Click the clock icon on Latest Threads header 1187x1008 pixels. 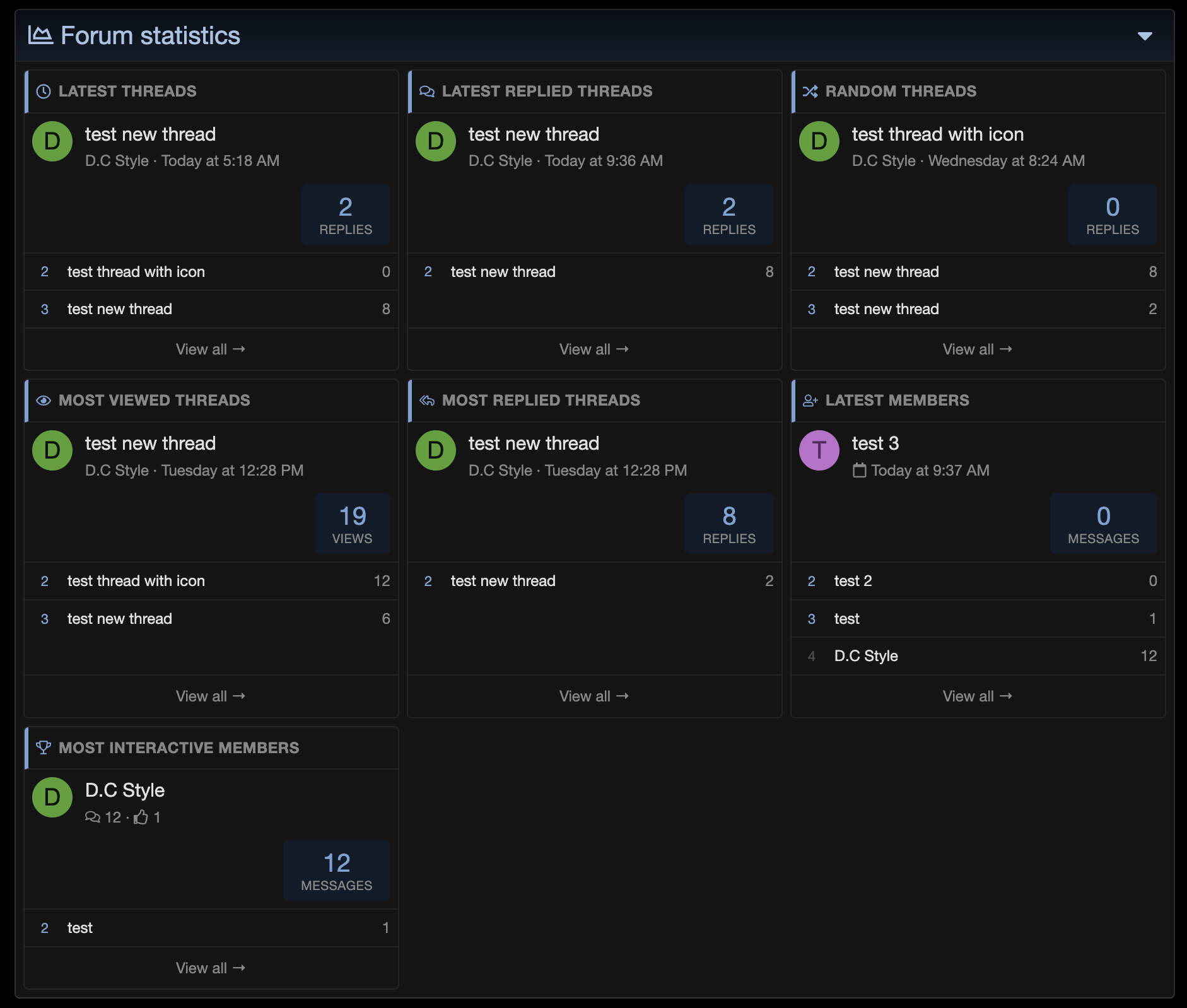(43, 91)
